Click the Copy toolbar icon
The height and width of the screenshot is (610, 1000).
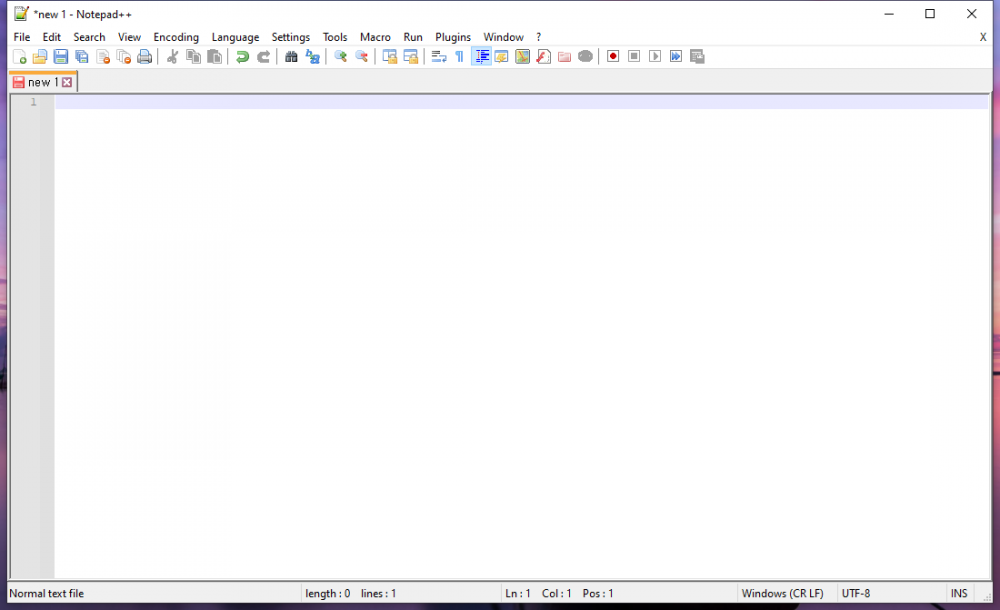(x=193, y=57)
